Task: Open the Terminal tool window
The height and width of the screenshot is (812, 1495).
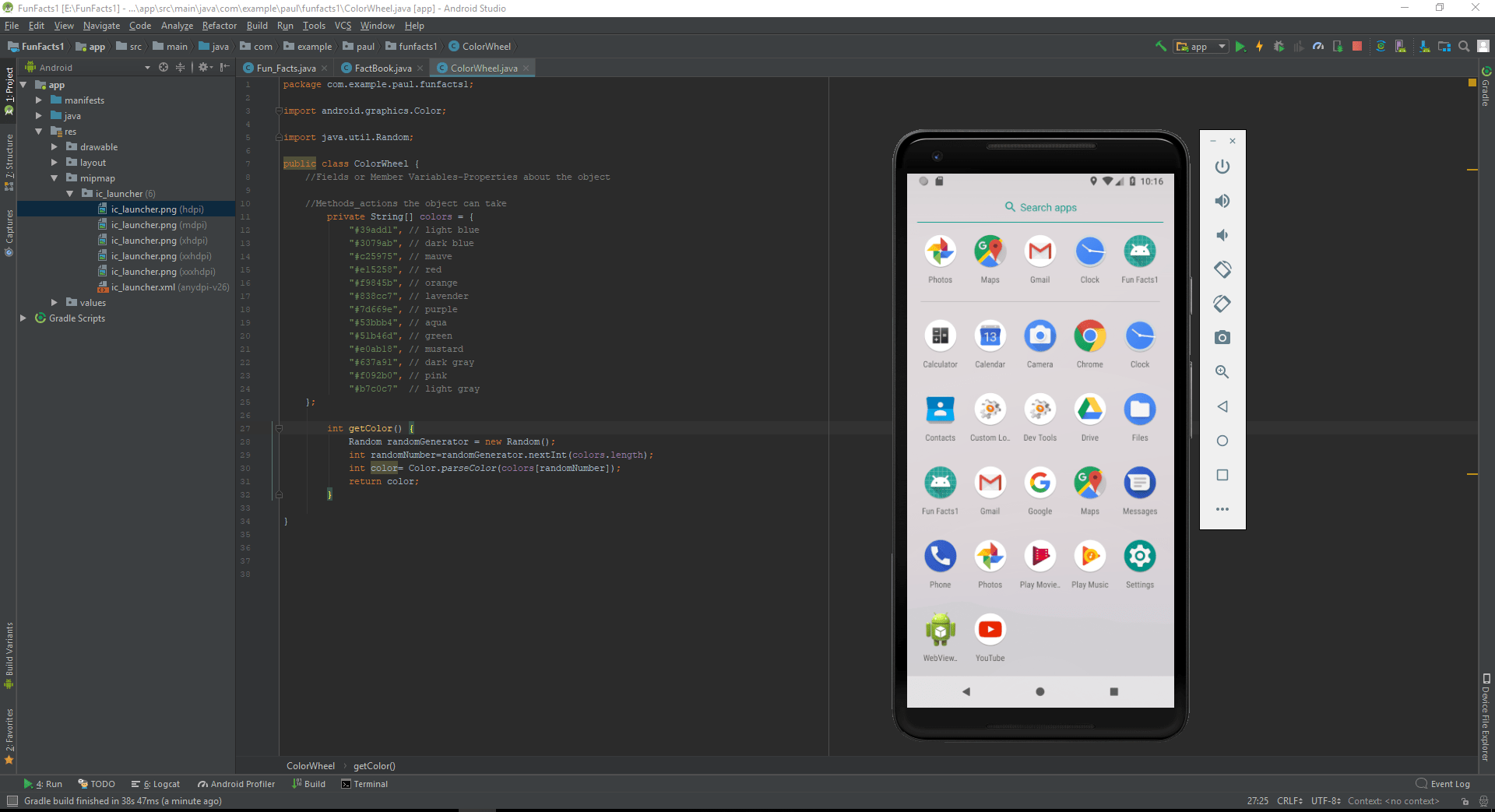Action: 364,784
